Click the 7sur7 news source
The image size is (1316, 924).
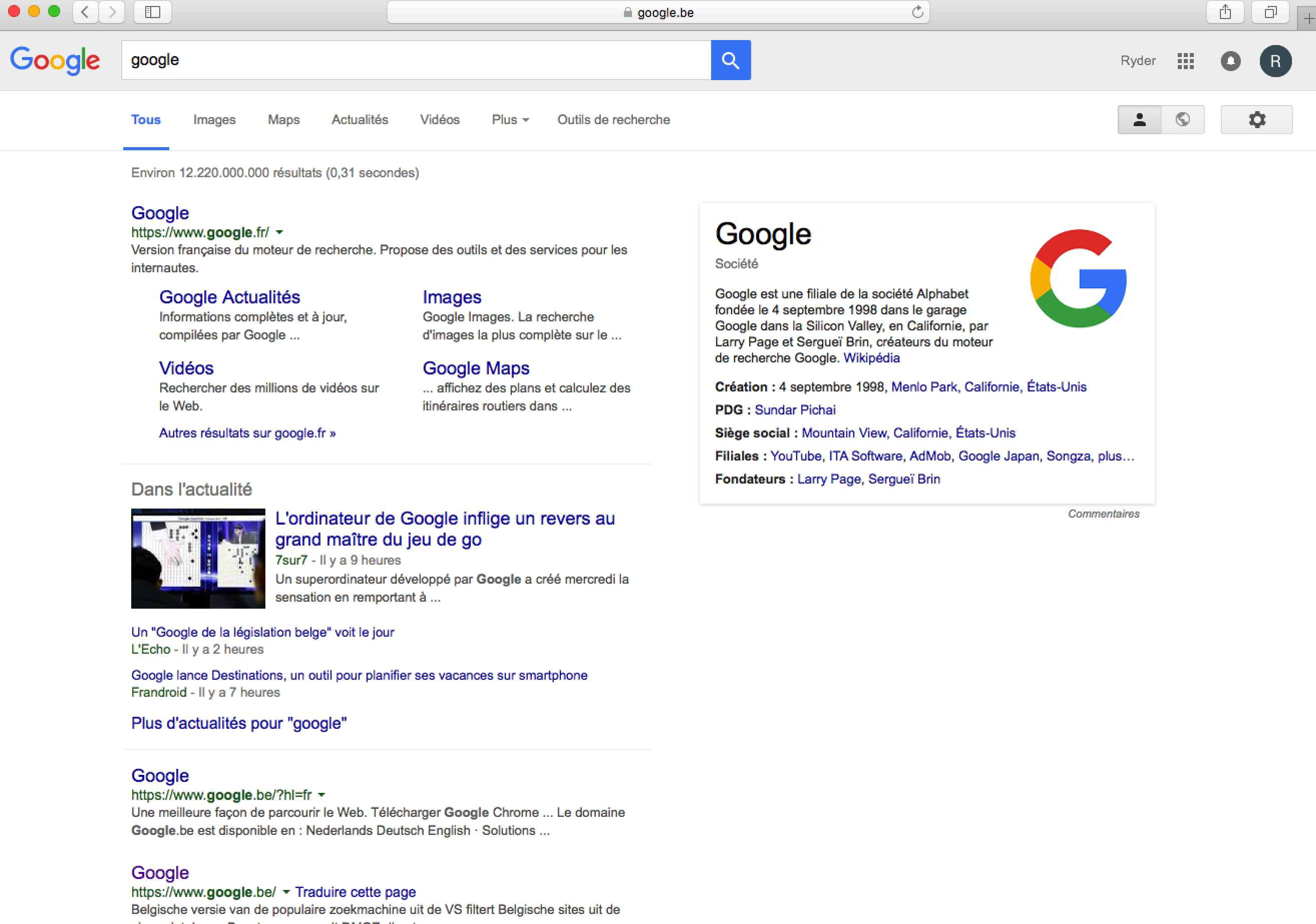(x=291, y=560)
